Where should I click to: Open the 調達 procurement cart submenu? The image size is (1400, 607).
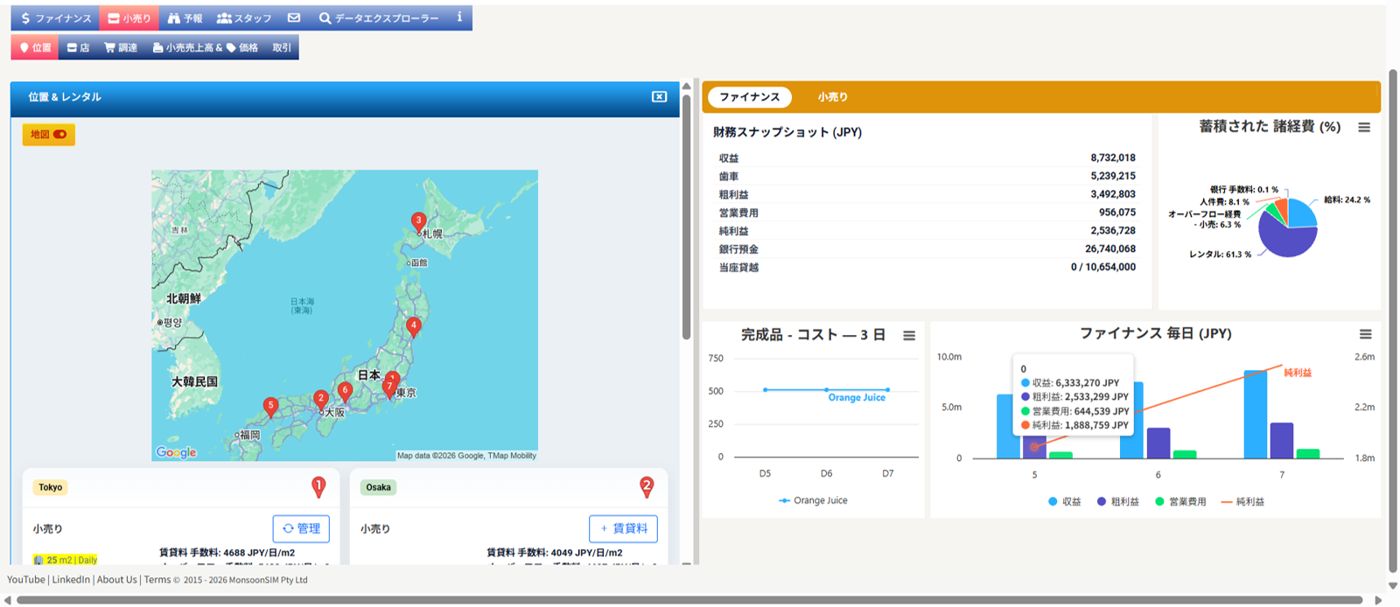click(121, 47)
